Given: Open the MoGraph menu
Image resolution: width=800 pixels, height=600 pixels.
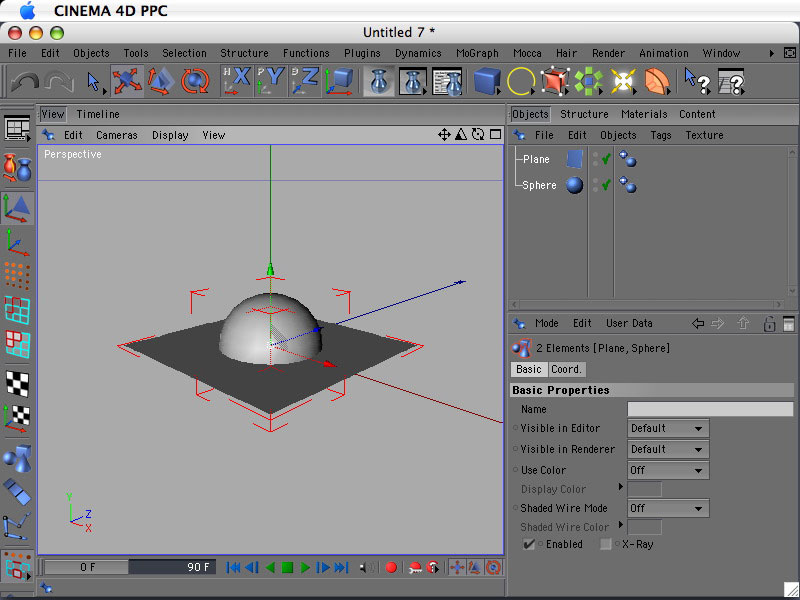Looking at the screenshot, I should tap(477, 53).
